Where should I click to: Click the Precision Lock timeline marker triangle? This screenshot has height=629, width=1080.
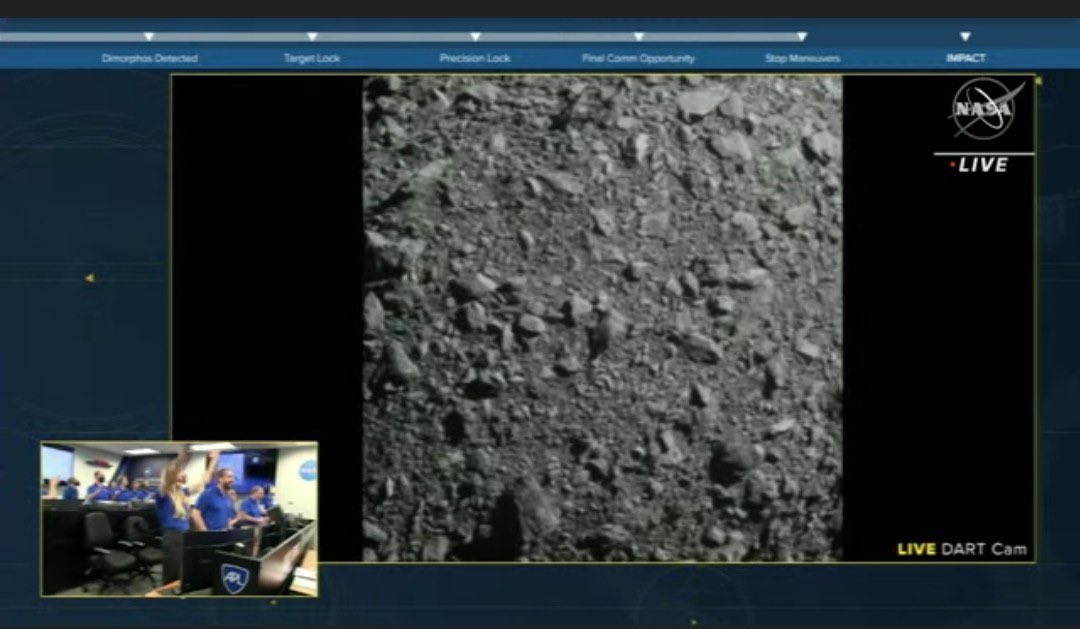pyautogui.click(x=475, y=37)
